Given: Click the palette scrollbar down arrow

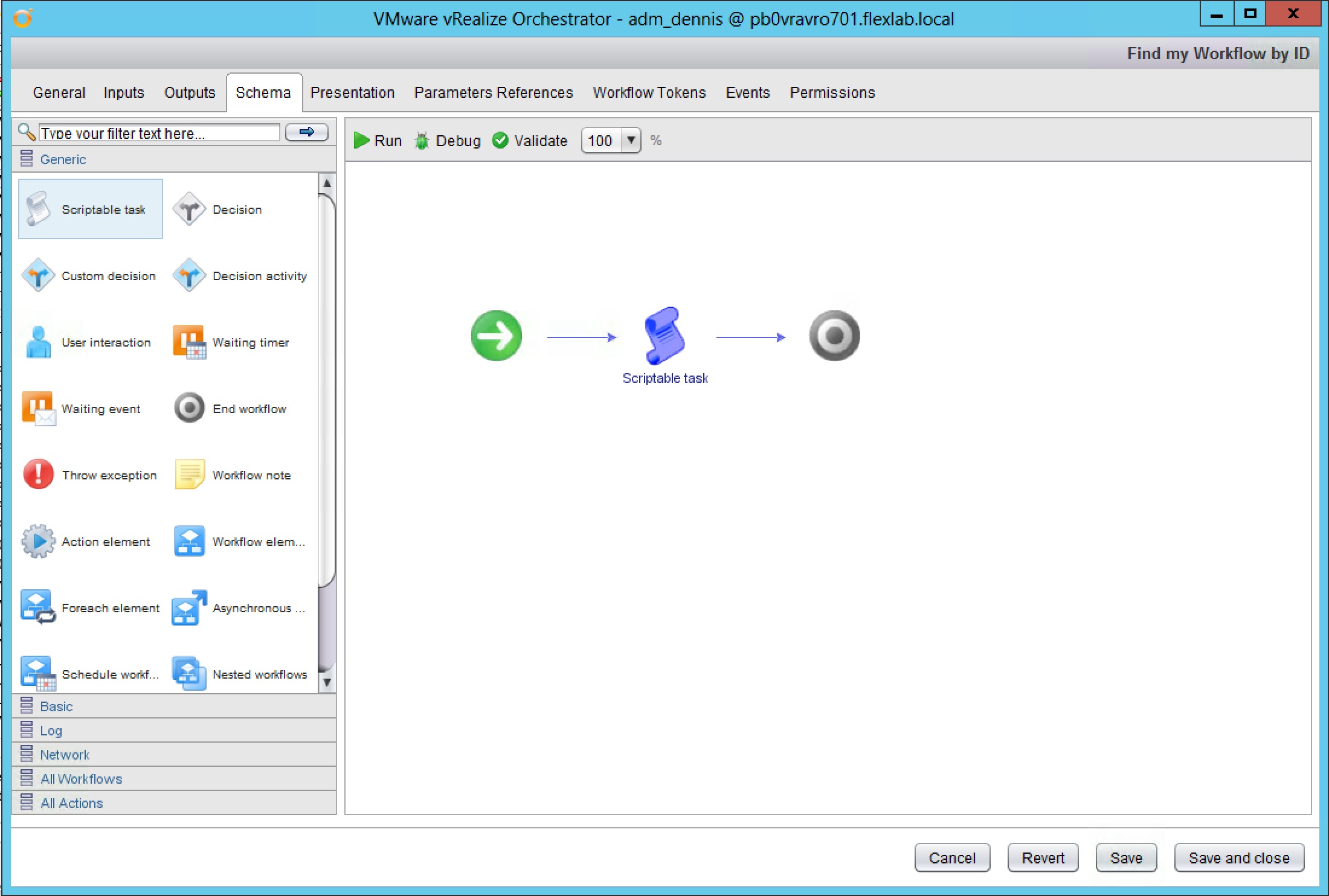Looking at the screenshot, I should 326,682.
